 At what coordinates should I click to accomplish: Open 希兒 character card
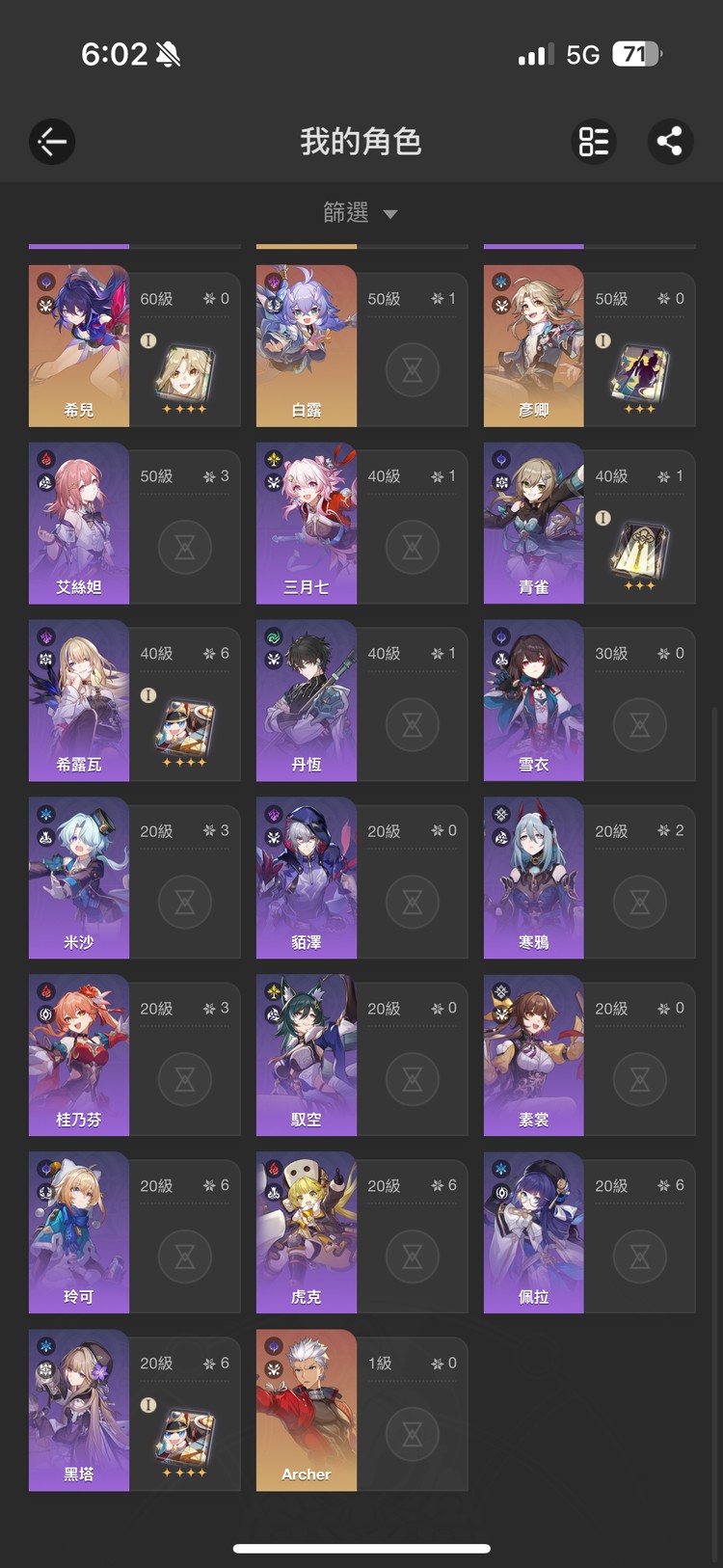click(134, 346)
